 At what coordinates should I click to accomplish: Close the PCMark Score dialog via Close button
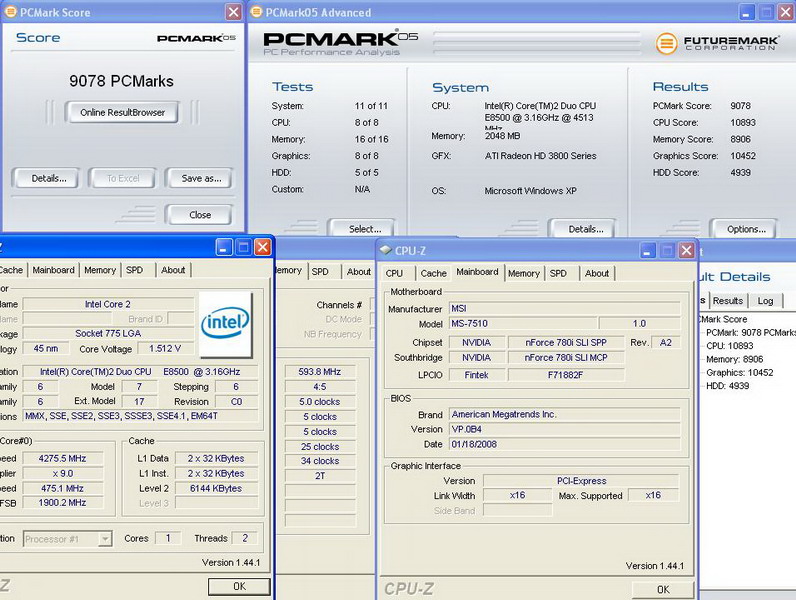click(199, 215)
